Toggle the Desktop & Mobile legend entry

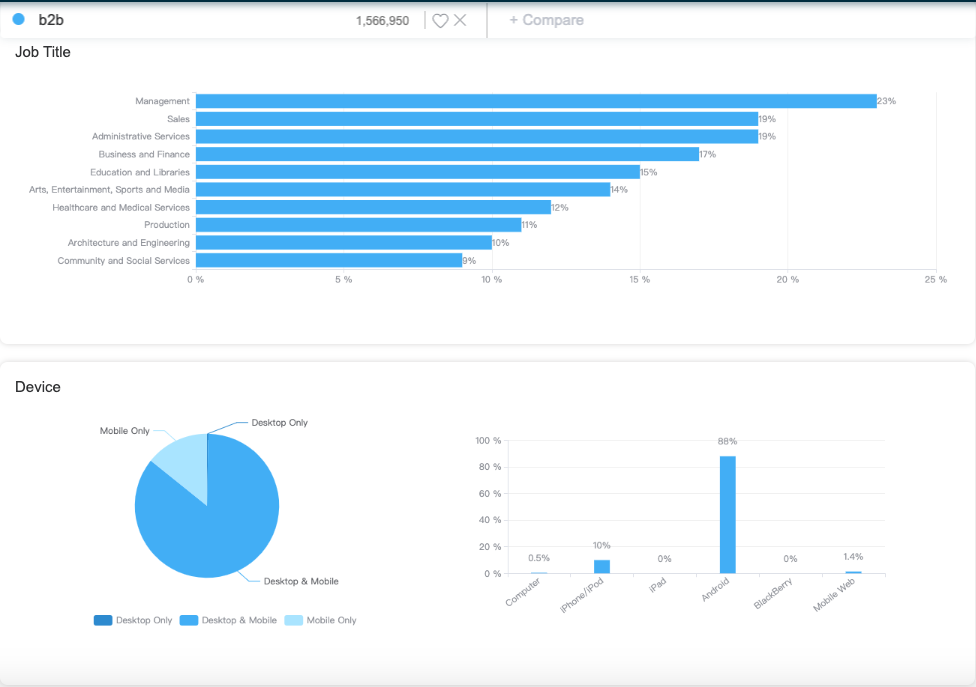(x=228, y=620)
